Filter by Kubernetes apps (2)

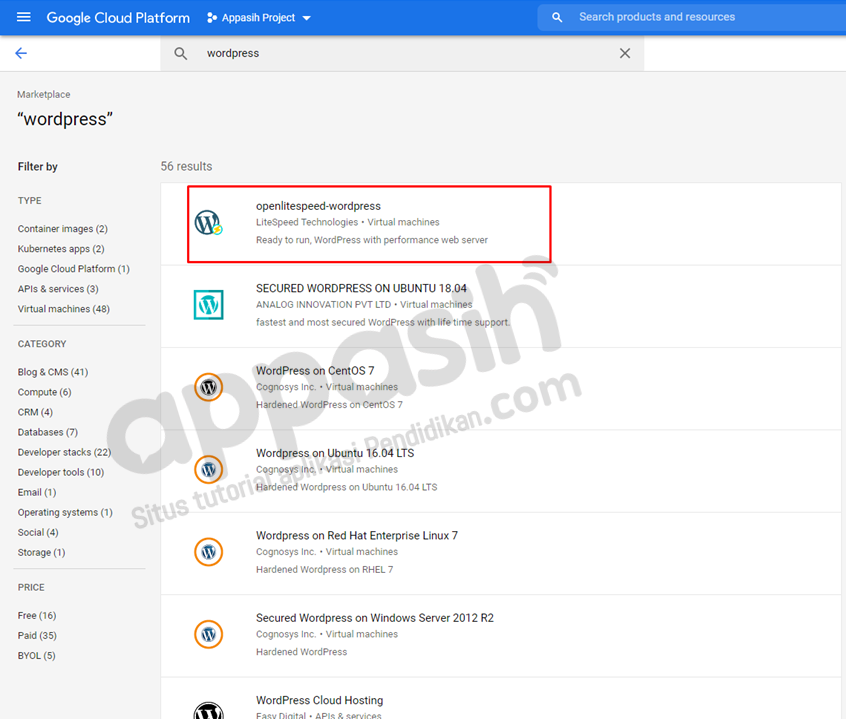tap(61, 249)
